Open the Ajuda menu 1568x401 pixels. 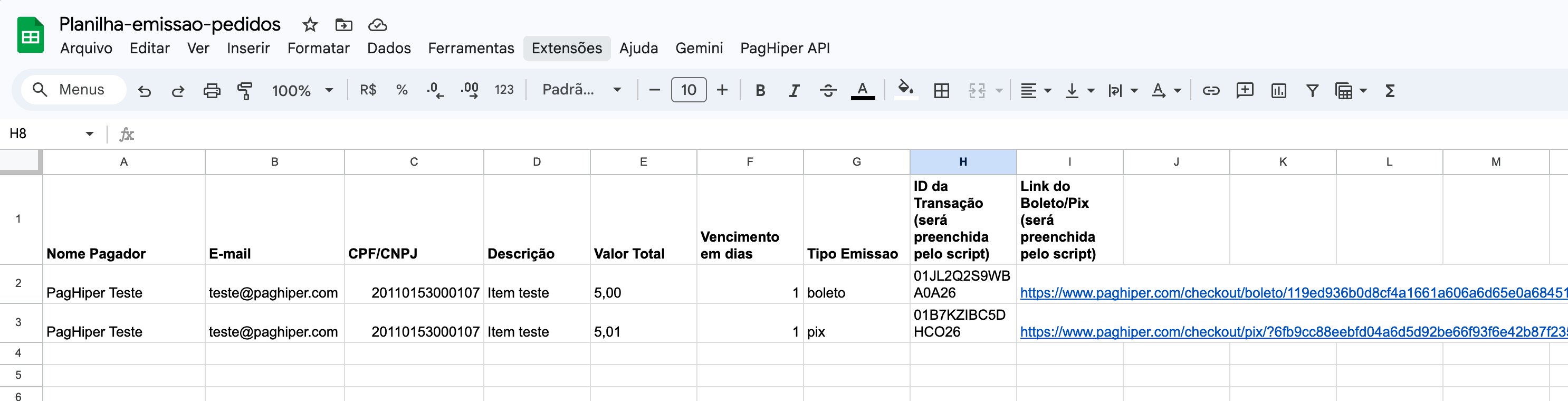[638, 48]
